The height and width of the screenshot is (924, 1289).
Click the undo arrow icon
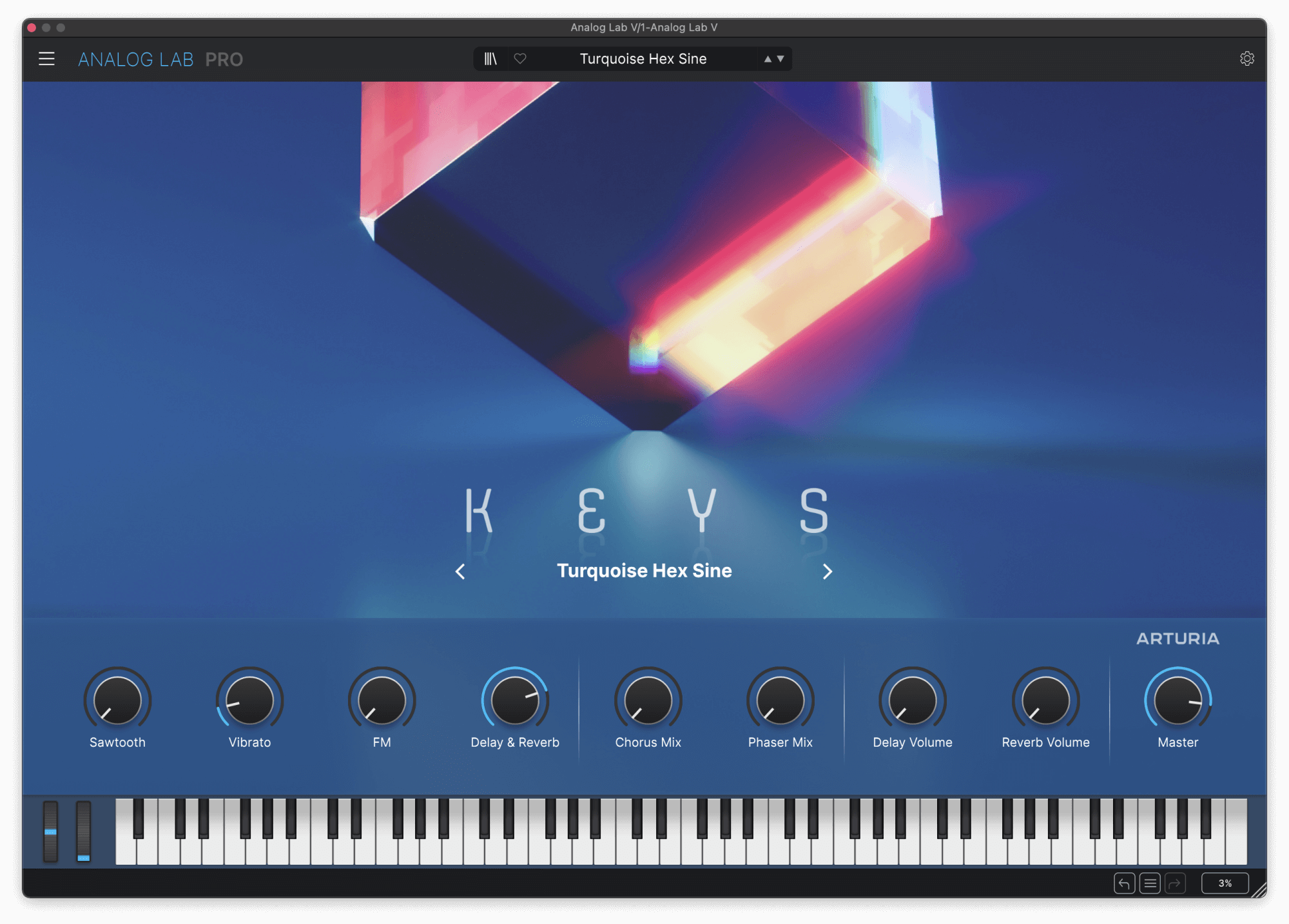coord(1124,883)
